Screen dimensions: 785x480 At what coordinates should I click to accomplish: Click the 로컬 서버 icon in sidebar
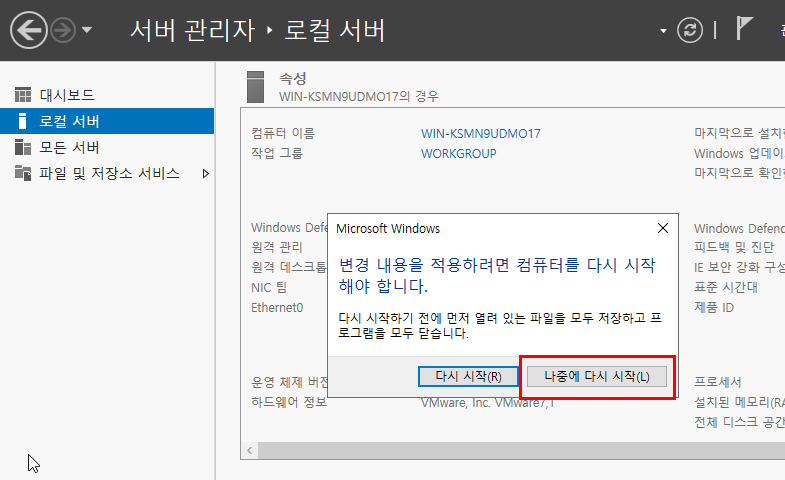coord(22,121)
